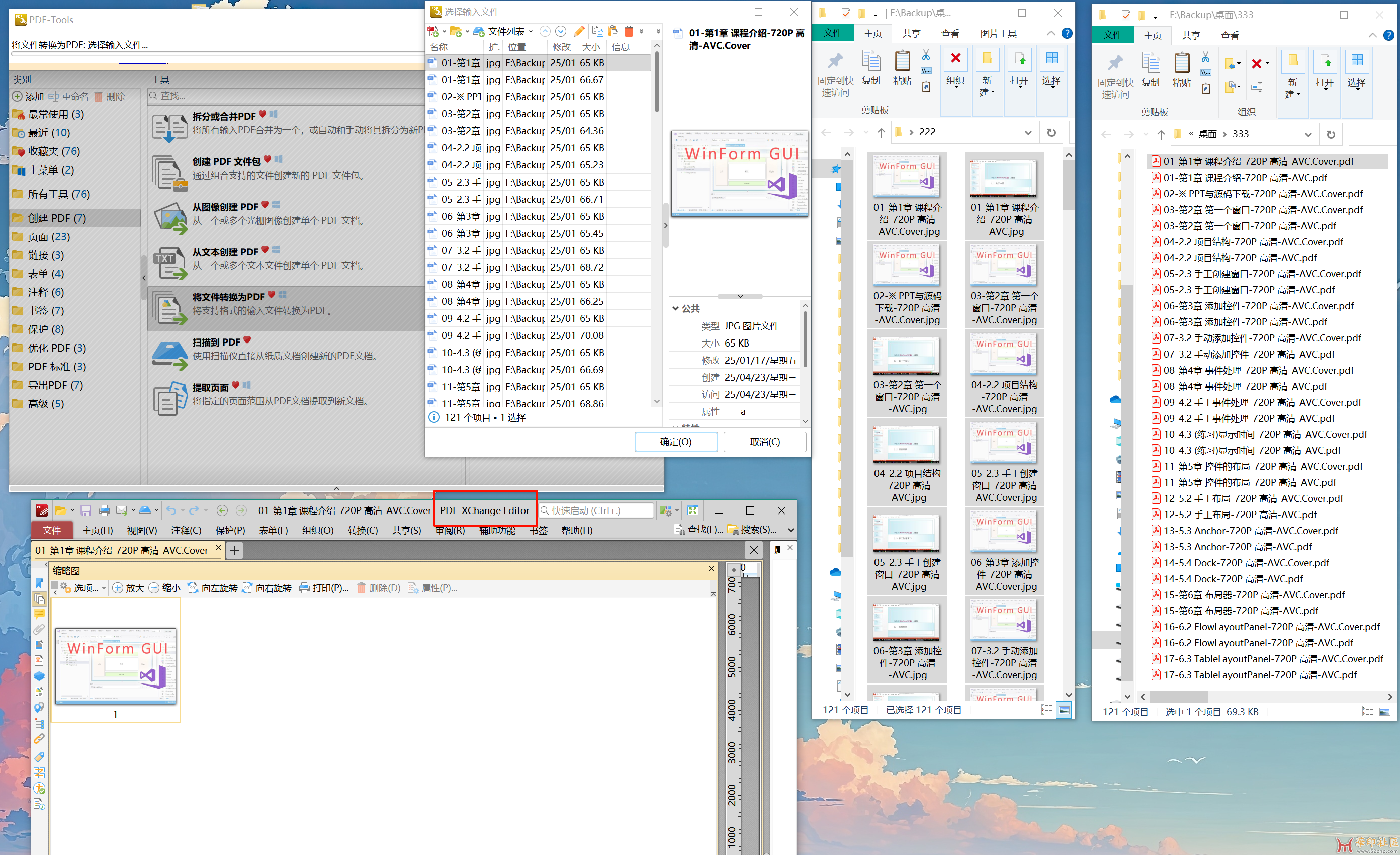This screenshot has height=855, width=1400.
Task: Click the add files PDF icon
Action: (x=433, y=31)
